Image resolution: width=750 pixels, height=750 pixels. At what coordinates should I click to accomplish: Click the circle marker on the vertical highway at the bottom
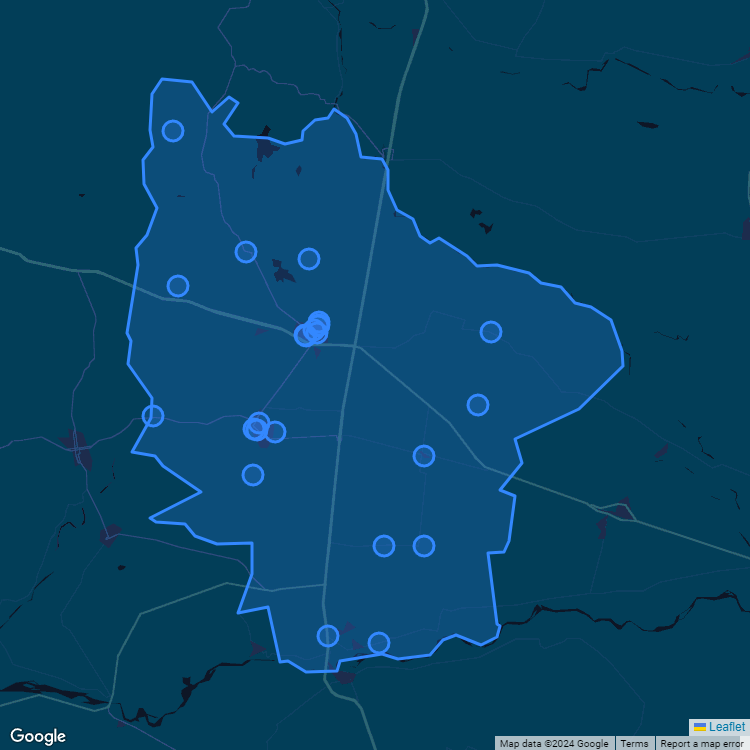point(328,636)
